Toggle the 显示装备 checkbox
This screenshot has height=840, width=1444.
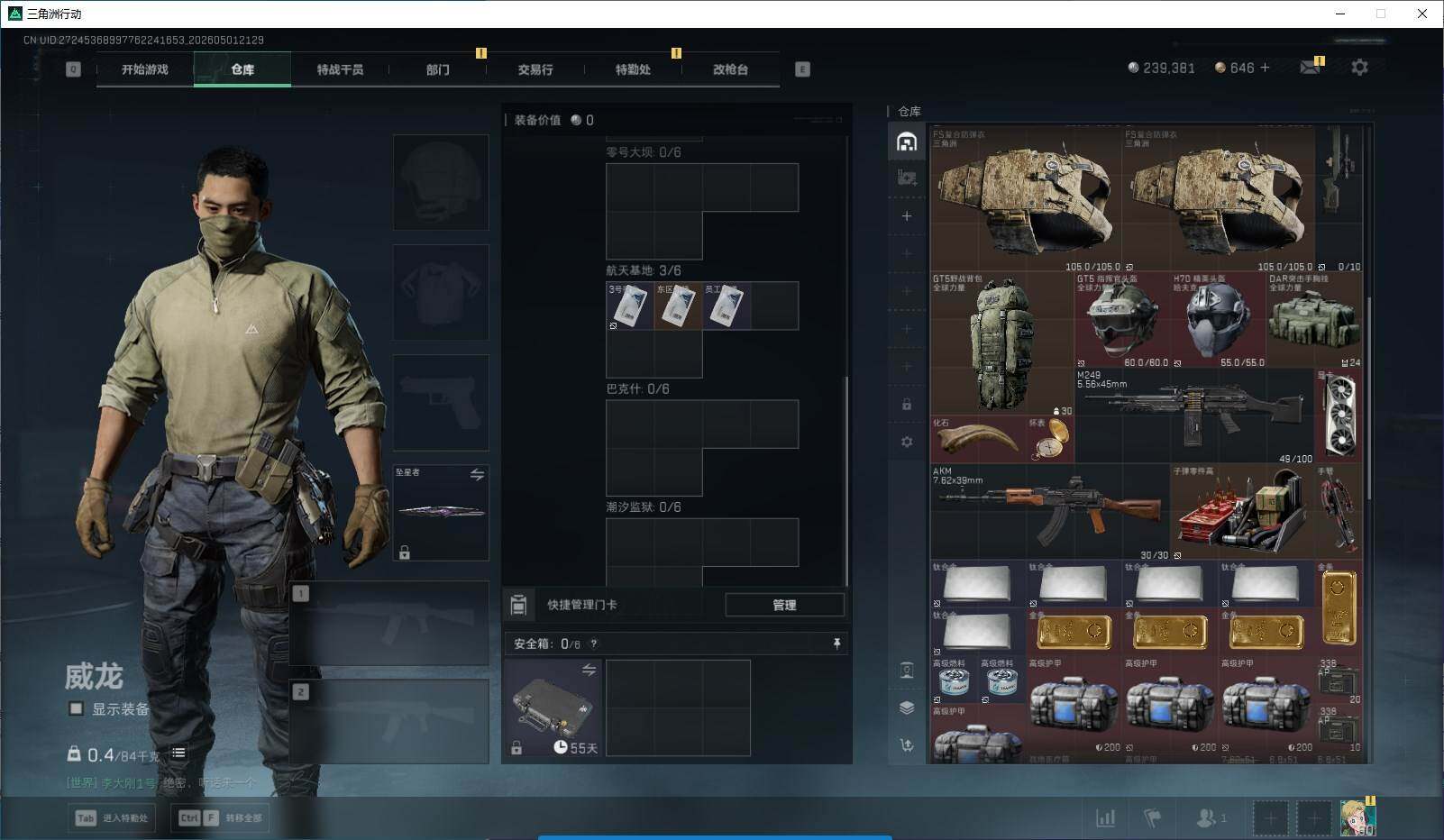tap(76, 708)
